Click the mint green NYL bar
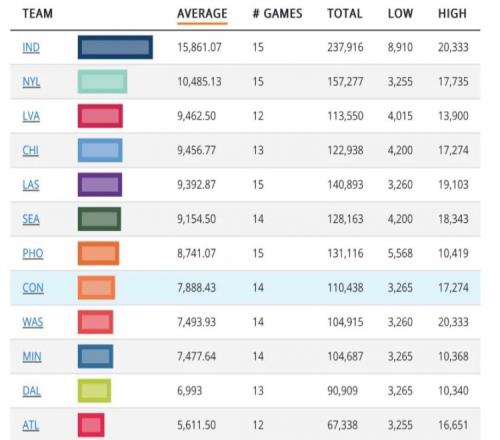The image size is (500, 440). pos(102,82)
